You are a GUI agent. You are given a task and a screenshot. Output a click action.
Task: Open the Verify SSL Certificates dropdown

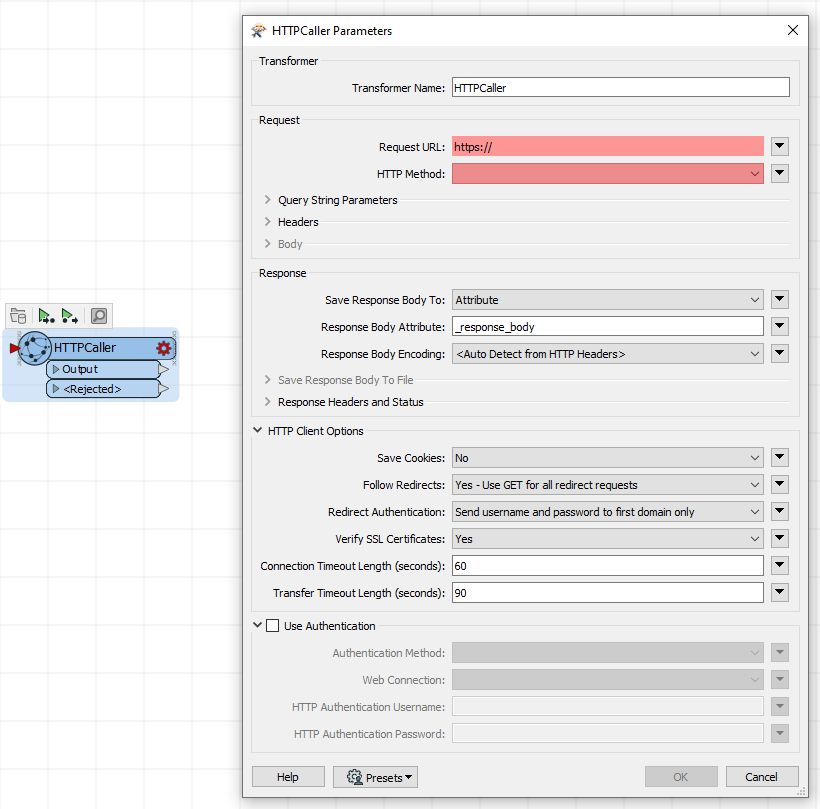pyautogui.click(x=608, y=539)
